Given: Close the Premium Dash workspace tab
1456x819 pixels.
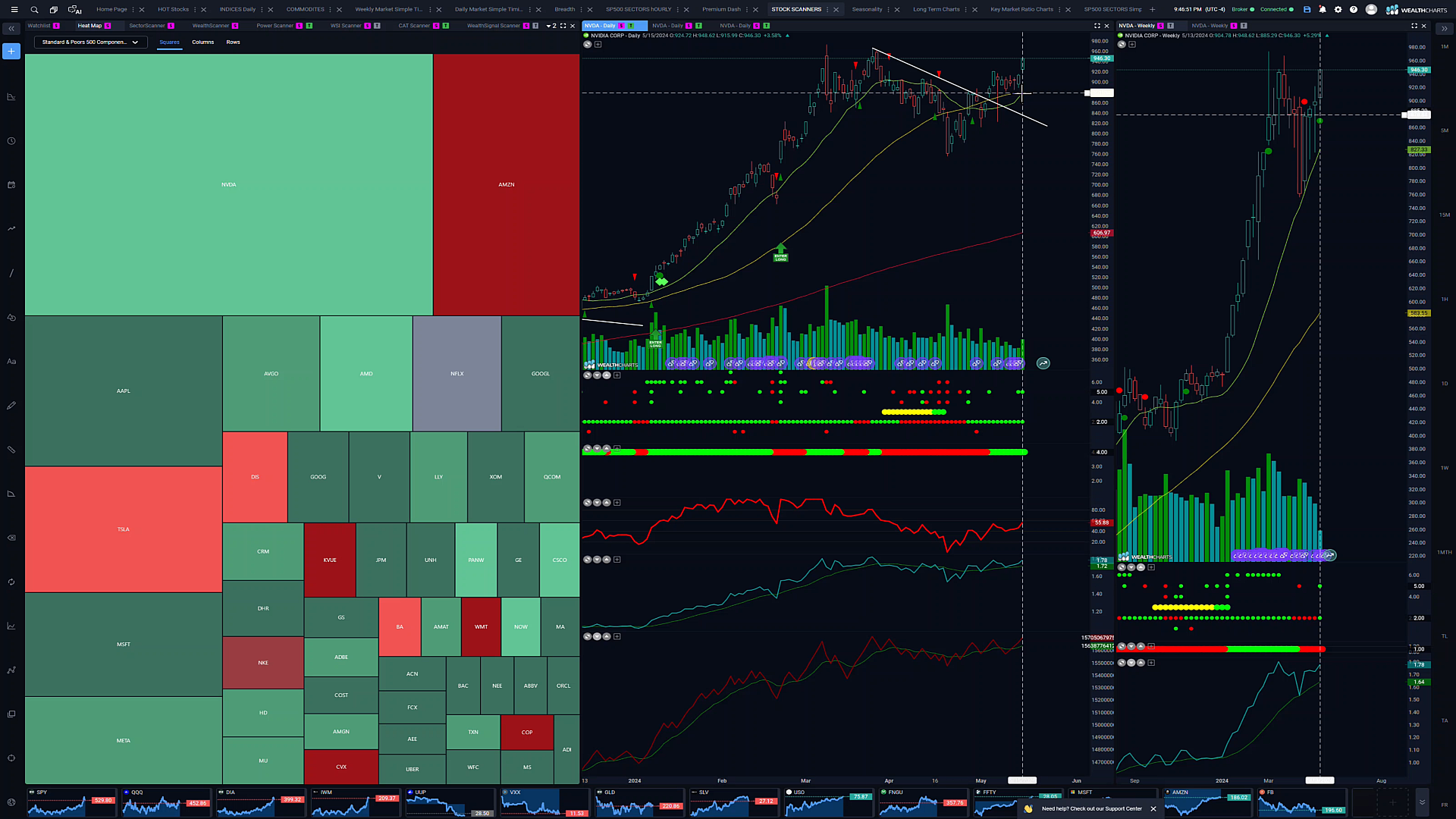Looking at the screenshot, I should (x=757, y=10).
